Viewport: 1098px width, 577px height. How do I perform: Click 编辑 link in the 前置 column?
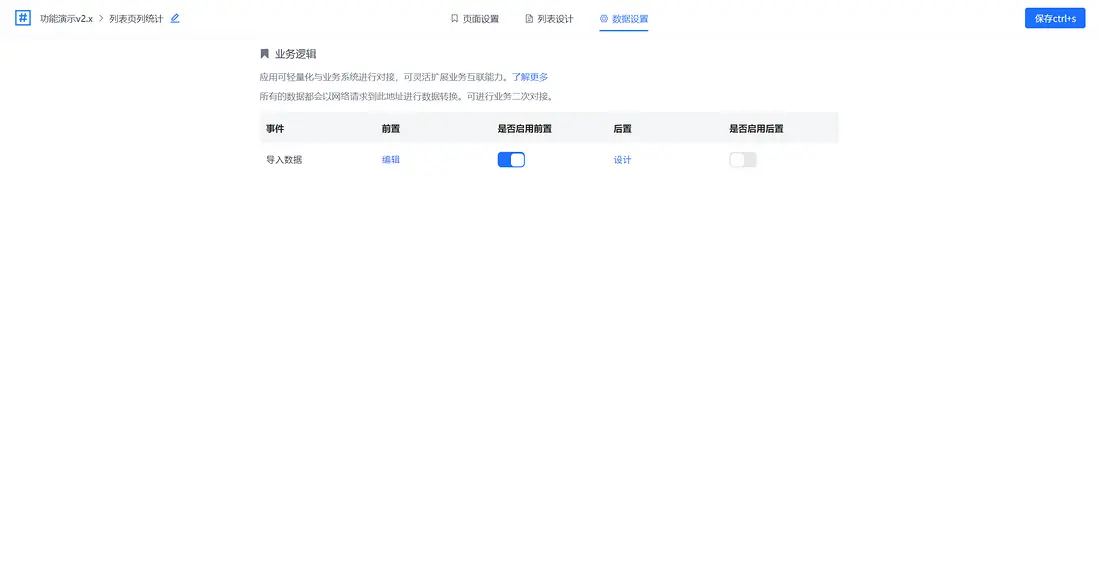[390, 159]
